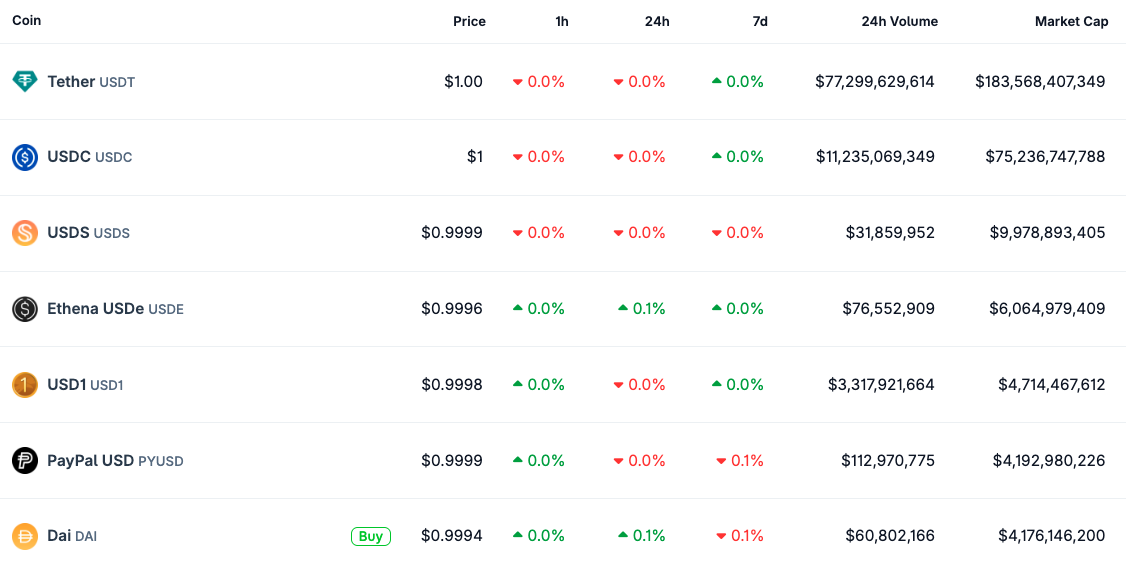The image size is (1126, 571).
Task: Sort by 1h change column header
Action: 562,21
